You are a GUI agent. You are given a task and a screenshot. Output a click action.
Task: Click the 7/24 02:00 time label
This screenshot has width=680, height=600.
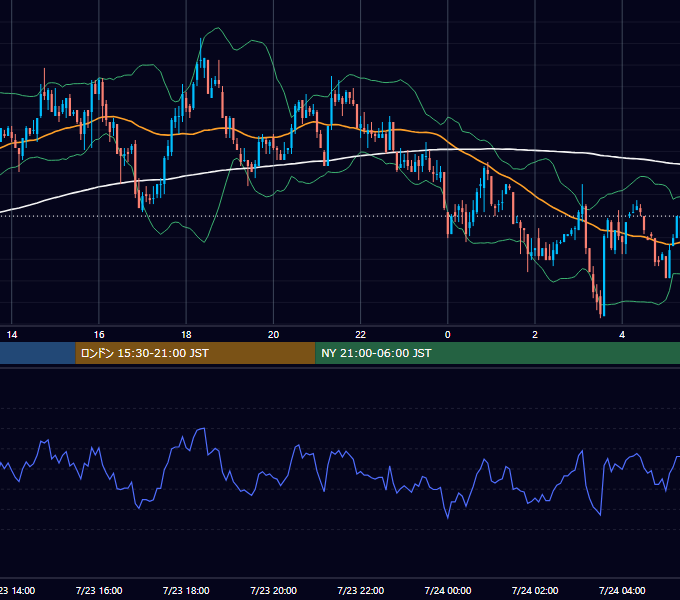(535, 590)
